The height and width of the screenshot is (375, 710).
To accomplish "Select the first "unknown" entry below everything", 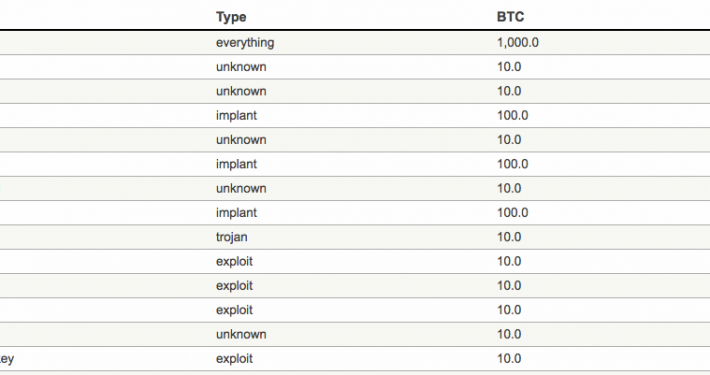I will (x=241, y=67).
